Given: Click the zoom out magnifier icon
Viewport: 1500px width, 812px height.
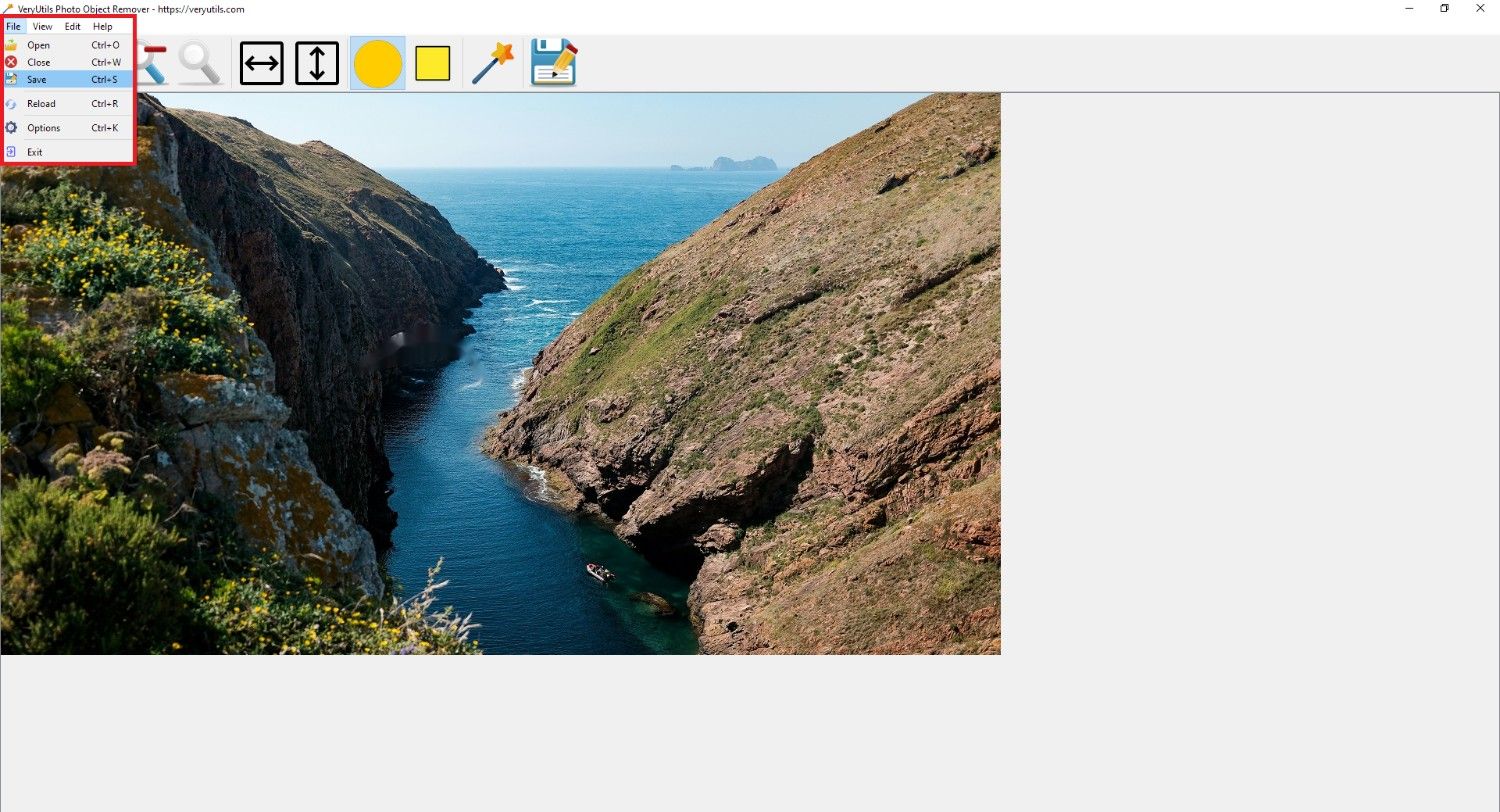Looking at the screenshot, I should point(152,63).
